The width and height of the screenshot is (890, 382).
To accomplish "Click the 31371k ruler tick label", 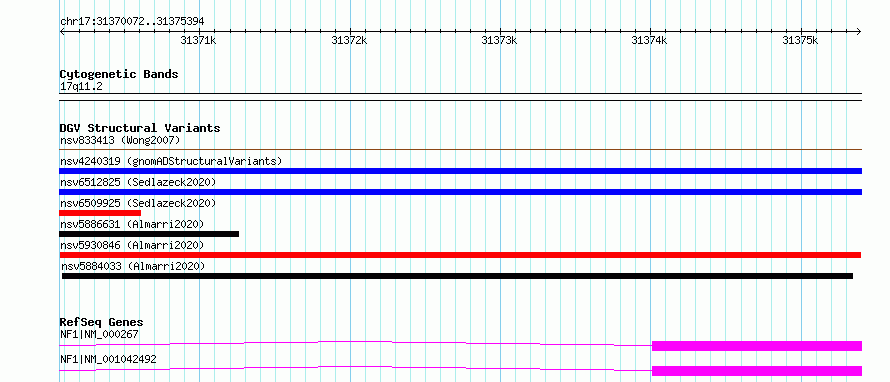I will 198,40.
